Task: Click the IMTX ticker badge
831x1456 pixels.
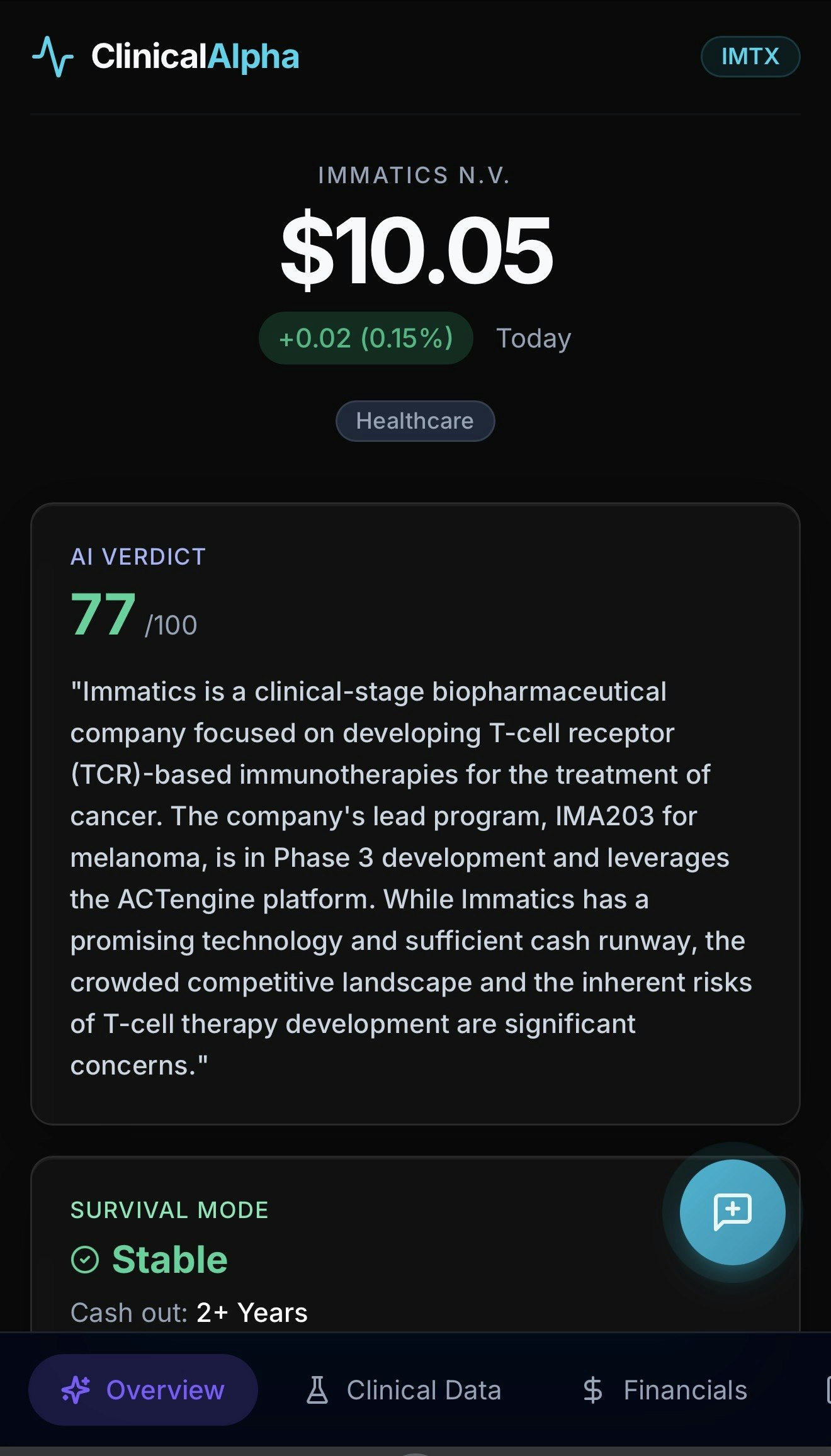Action: point(750,57)
